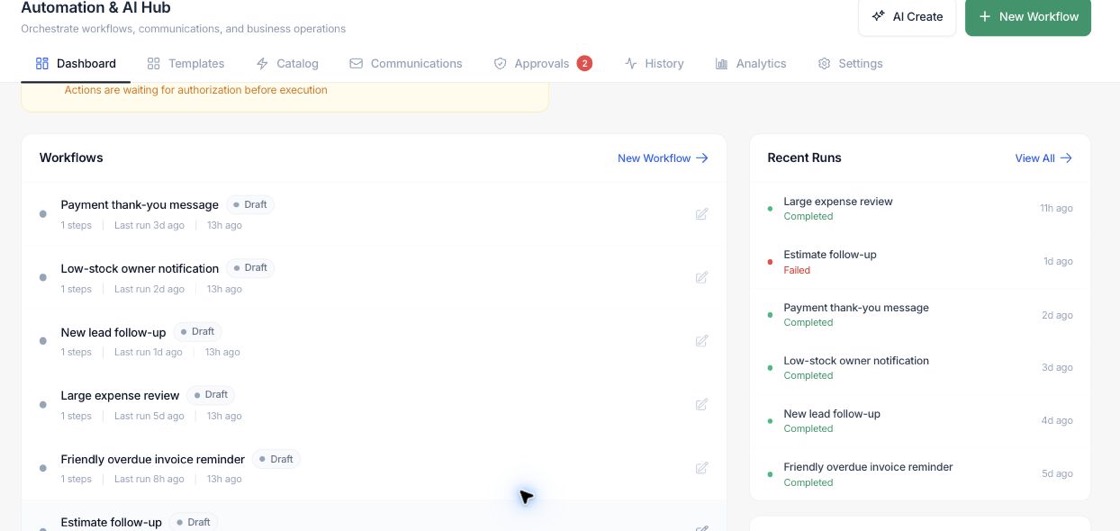
Task: Click the Analytics bar chart icon
Action: coord(721,64)
